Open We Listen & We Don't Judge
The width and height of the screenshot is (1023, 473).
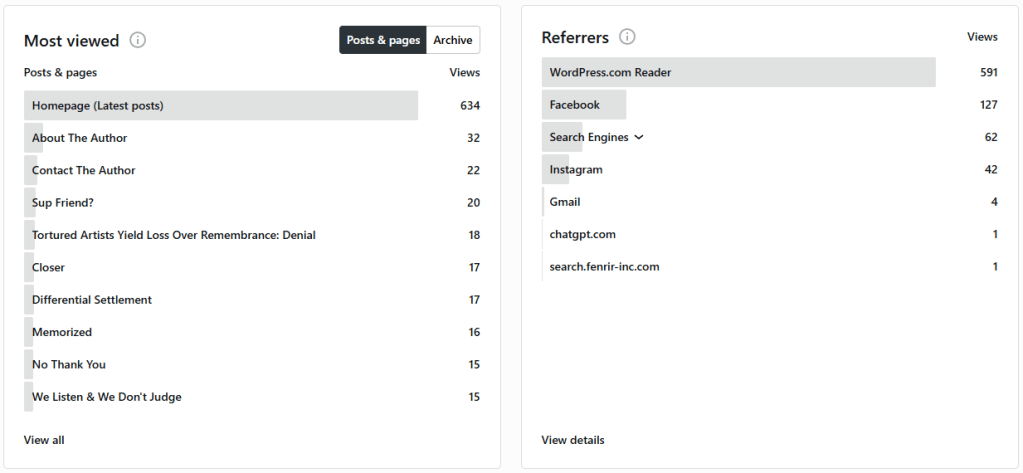[107, 397]
